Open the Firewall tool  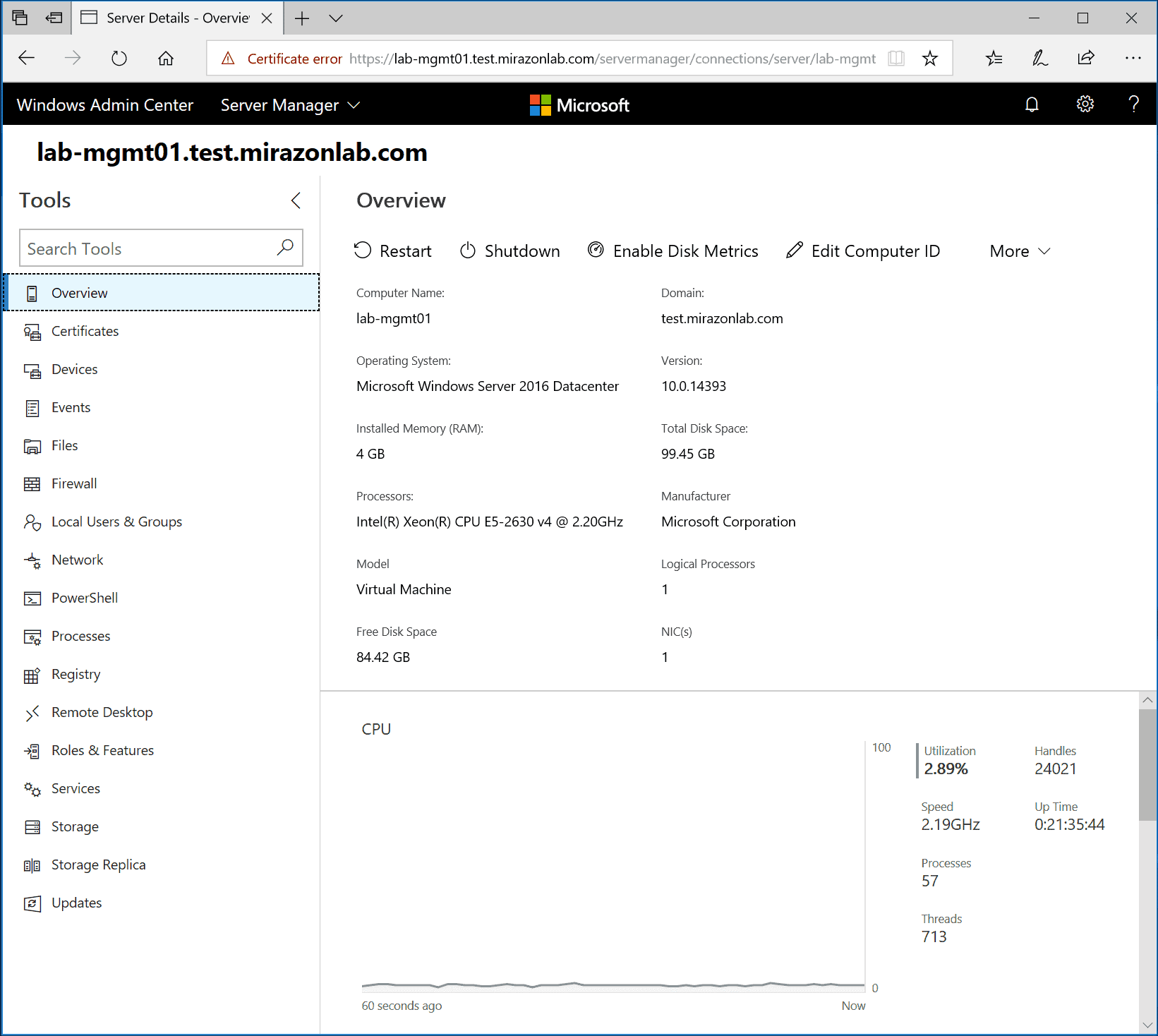point(74,483)
